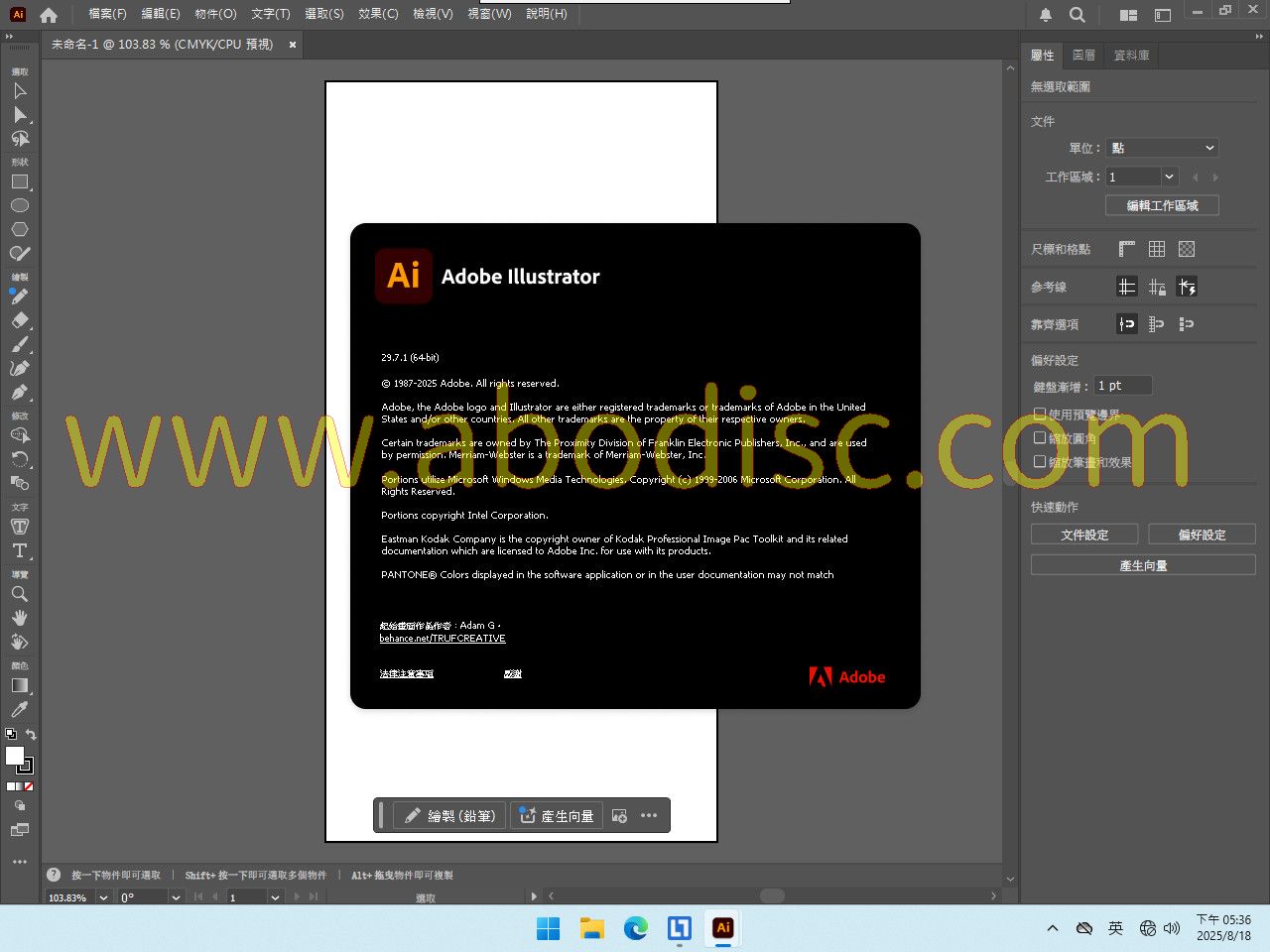The width and height of the screenshot is (1270, 952).
Task: Select the Zoom magnifier tool
Action: pyautogui.click(x=19, y=594)
